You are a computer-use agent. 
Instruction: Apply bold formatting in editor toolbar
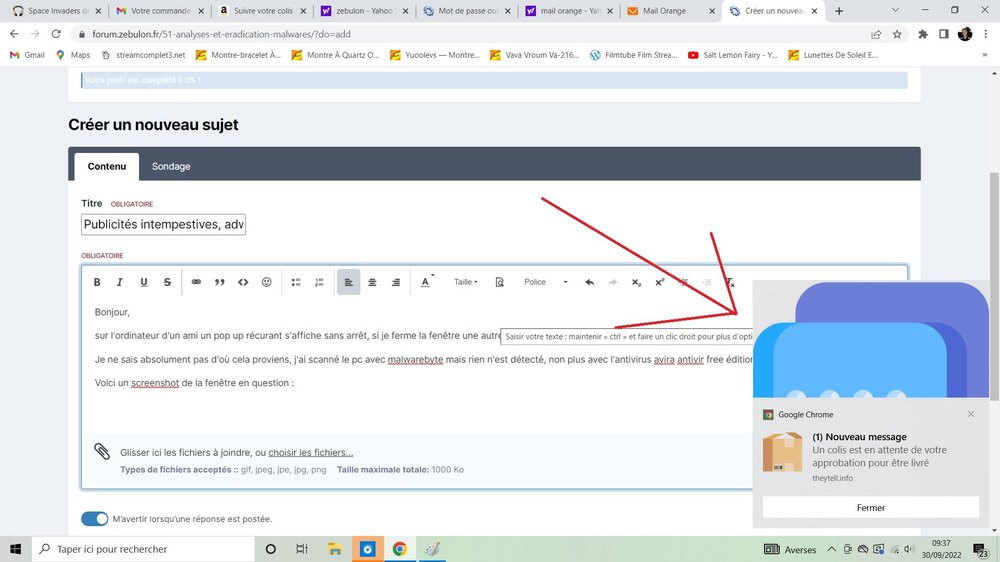click(x=97, y=282)
